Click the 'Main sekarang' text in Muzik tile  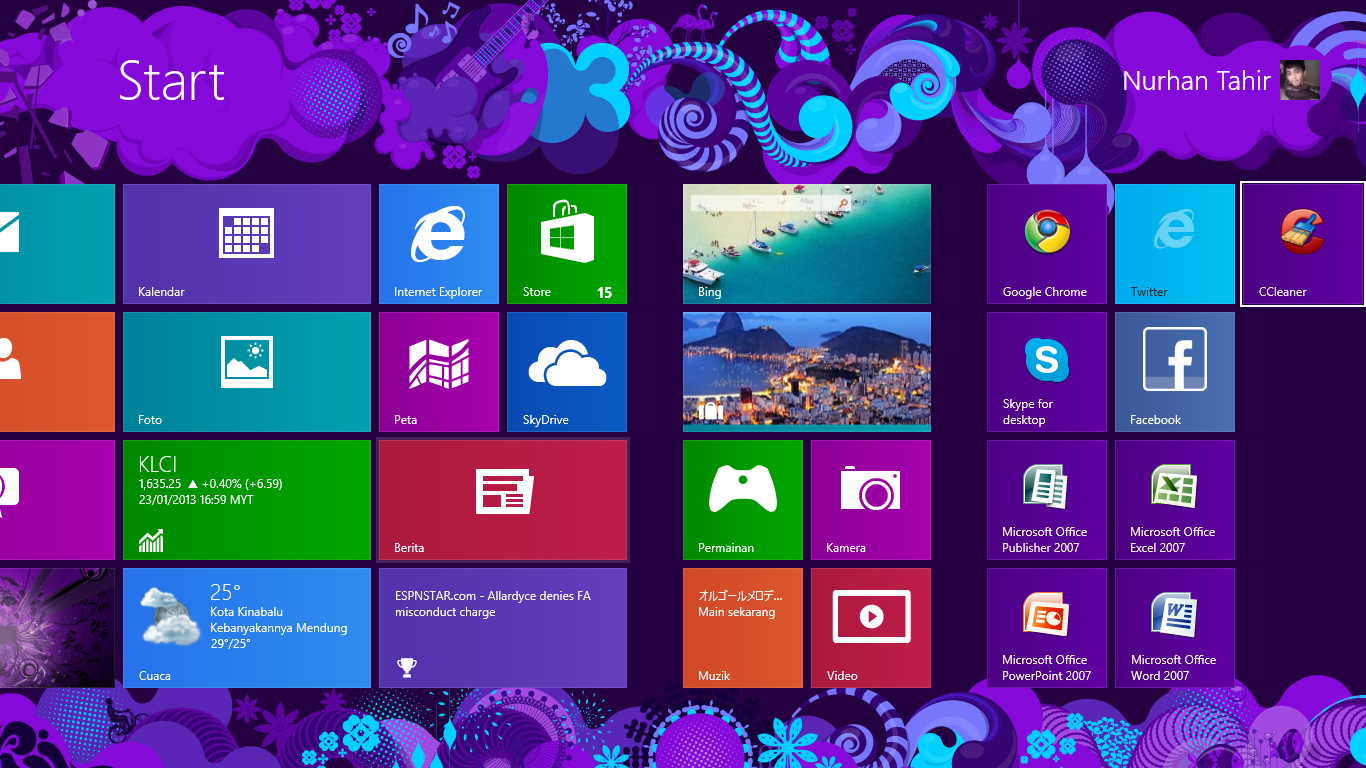coord(736,612)
